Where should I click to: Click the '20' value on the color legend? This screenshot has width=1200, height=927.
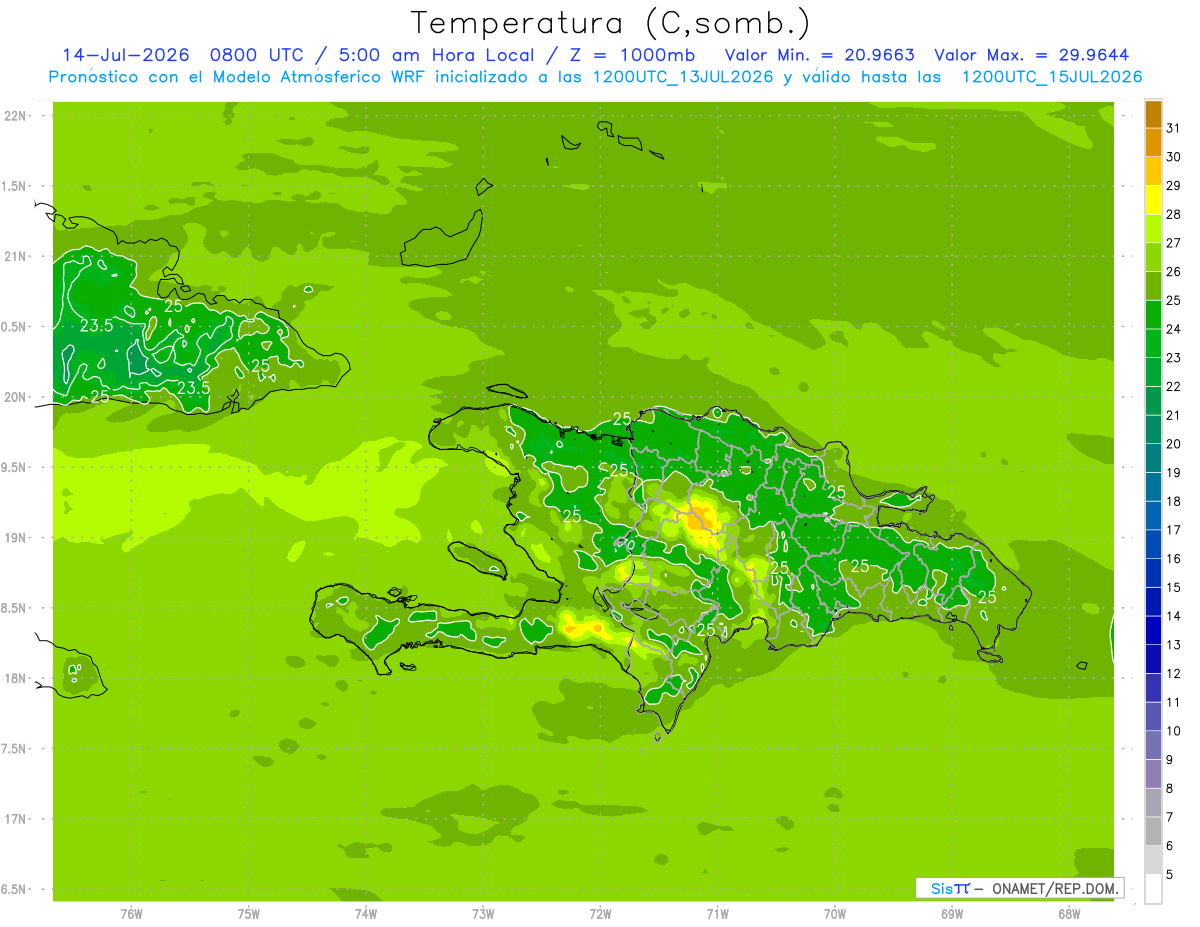pyautogui.click(x=1174, y=444)
